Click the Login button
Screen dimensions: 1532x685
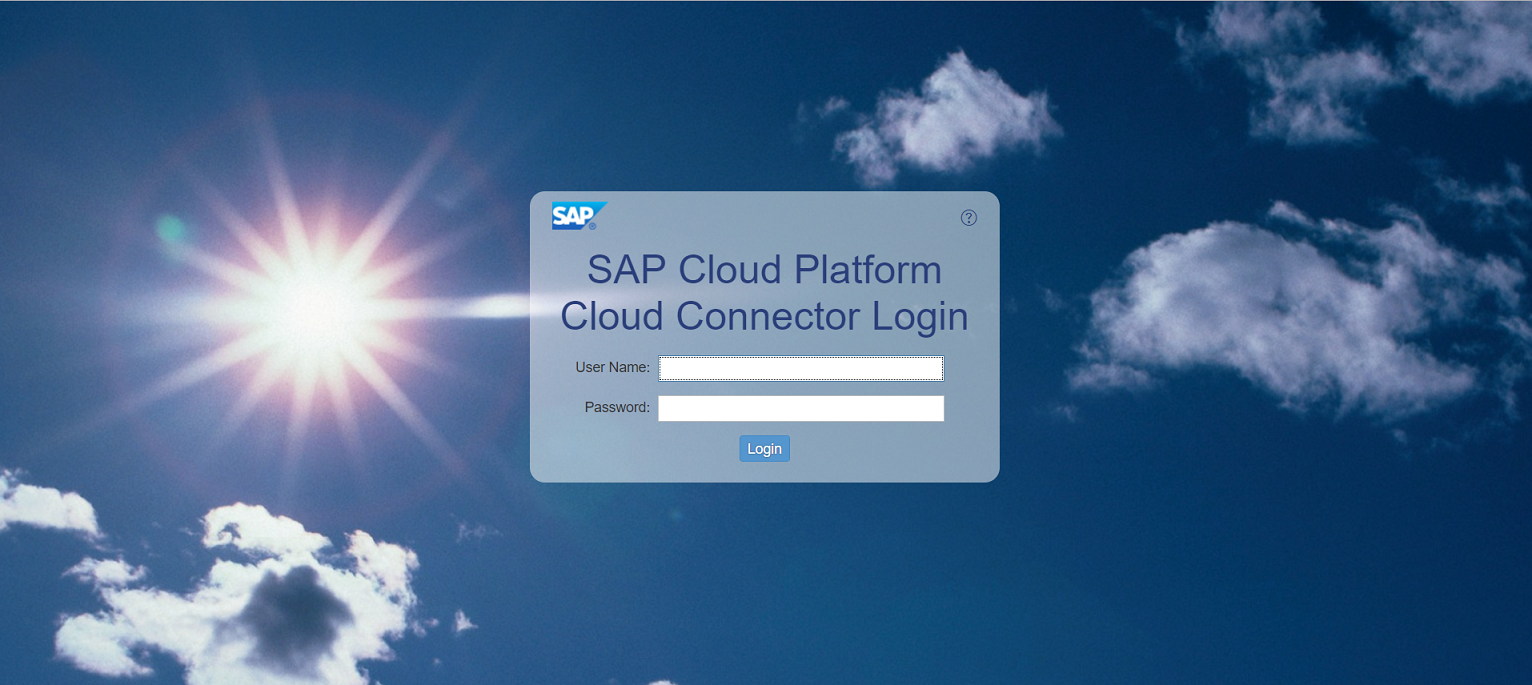765,449
